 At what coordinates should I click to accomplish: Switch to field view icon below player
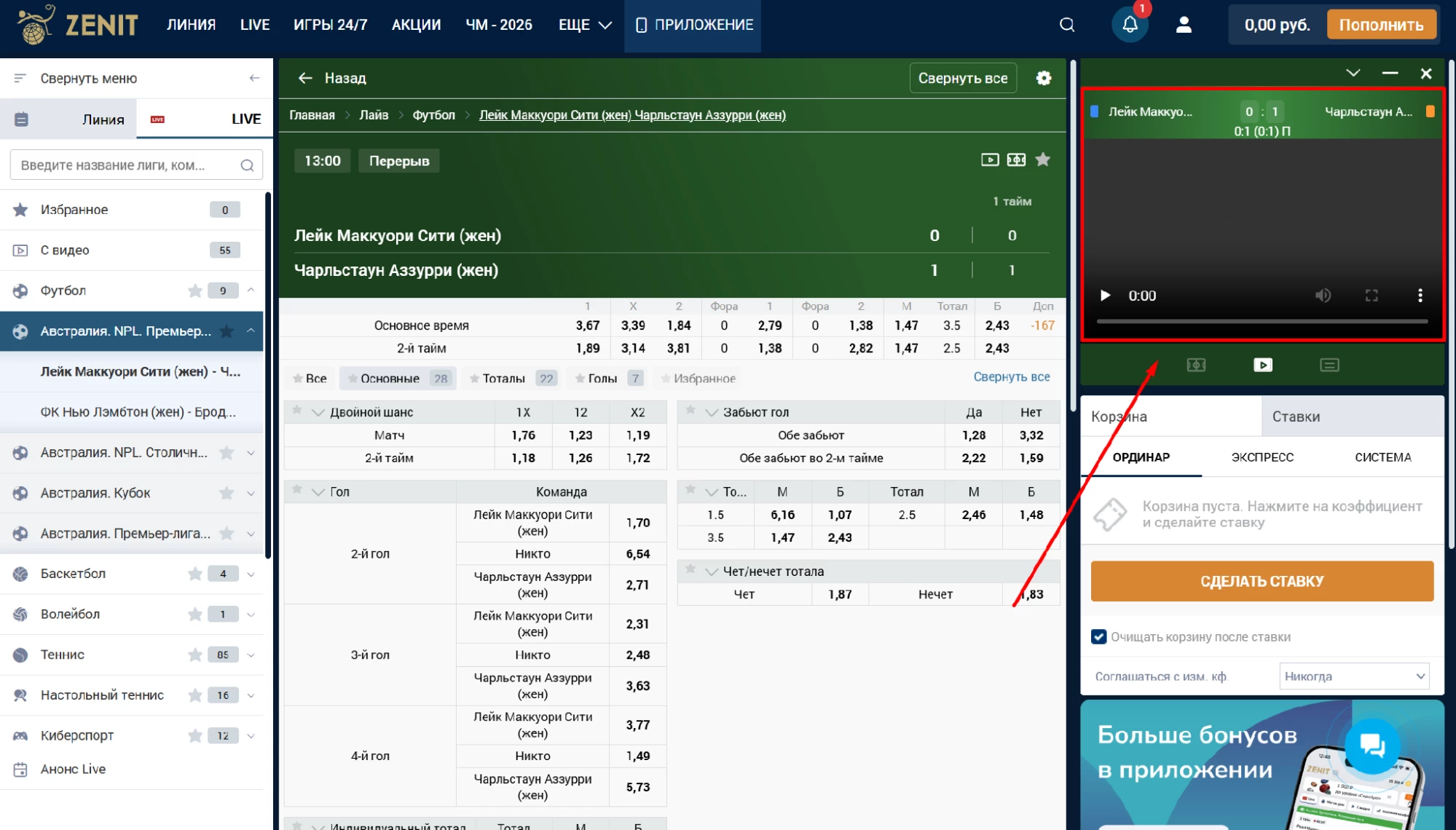point(1196,365)
